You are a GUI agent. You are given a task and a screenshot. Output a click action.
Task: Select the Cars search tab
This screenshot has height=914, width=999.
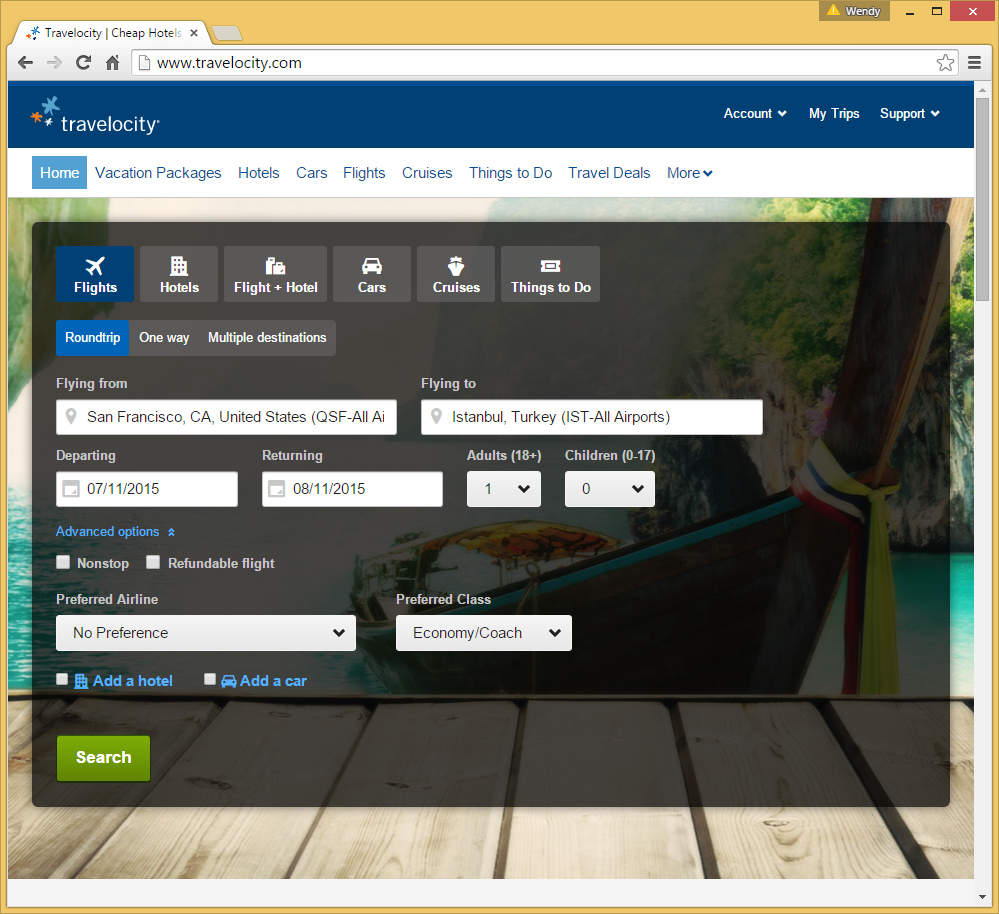[371, 274]
